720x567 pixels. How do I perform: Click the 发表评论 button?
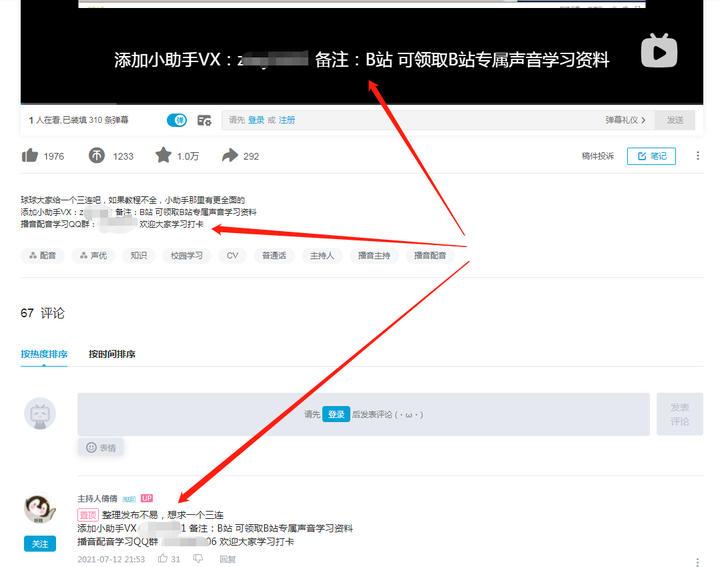(680, 414)
